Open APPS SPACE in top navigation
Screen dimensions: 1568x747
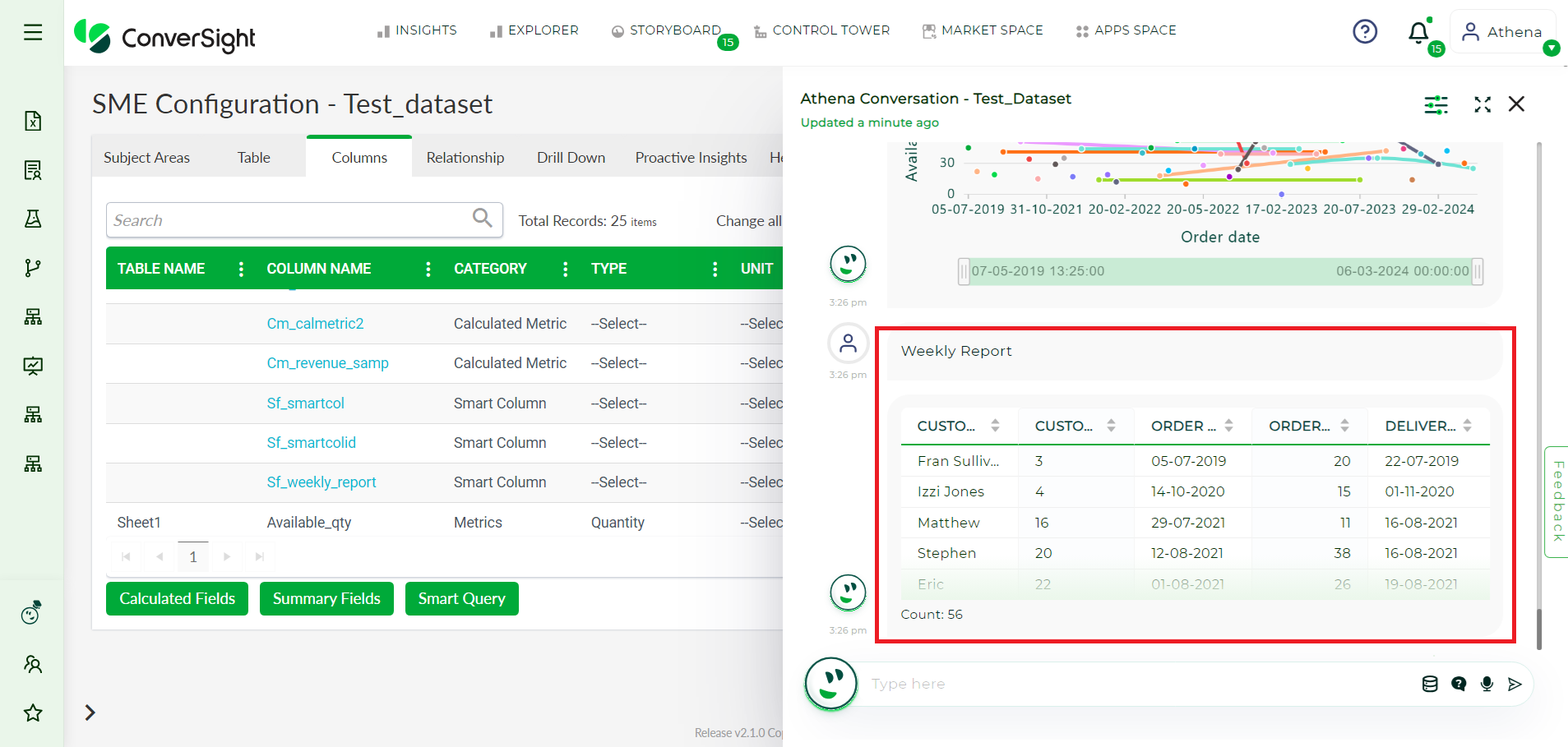point(1126,30)
